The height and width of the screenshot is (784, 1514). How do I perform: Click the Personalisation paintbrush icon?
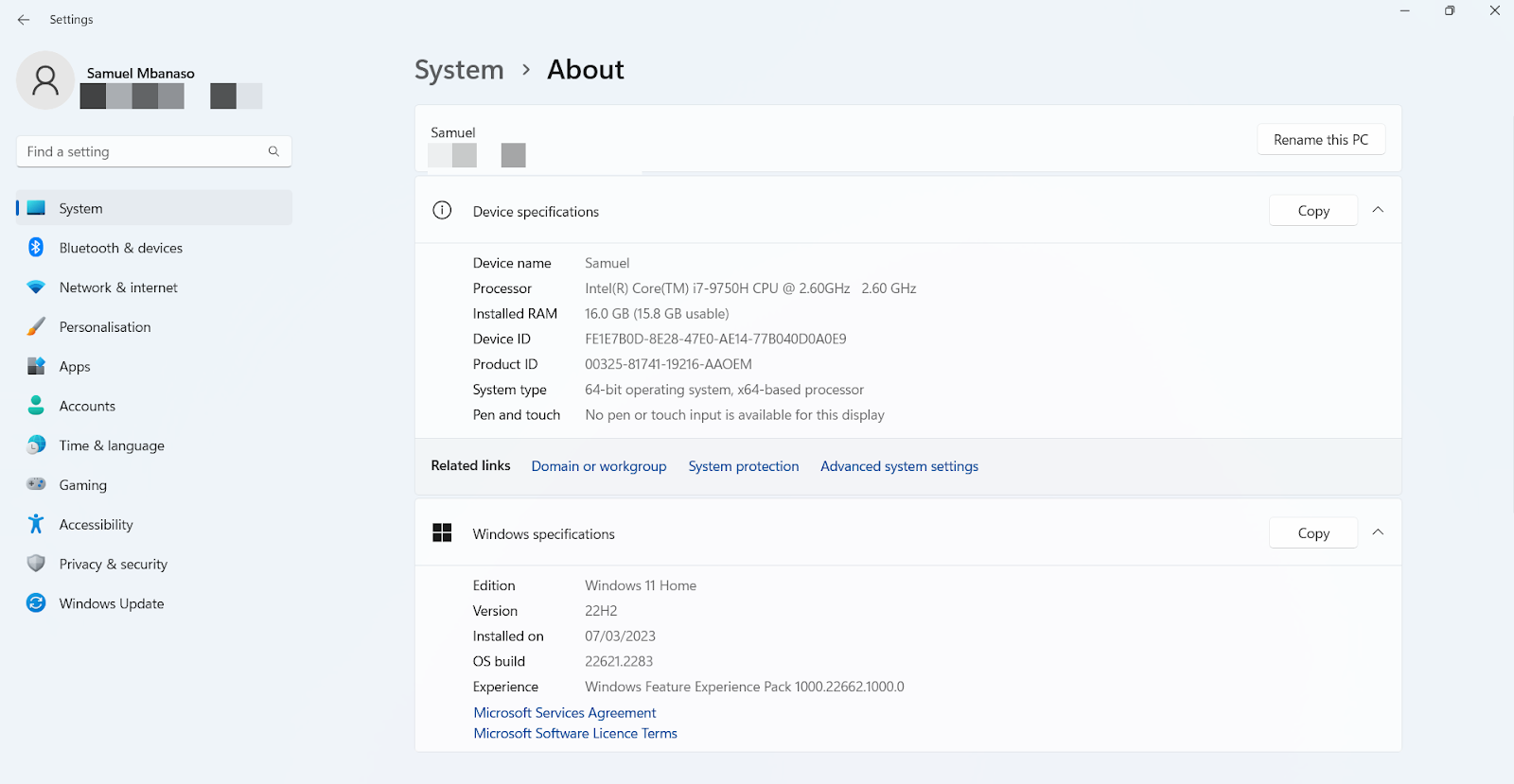click(x=36, y=327)
